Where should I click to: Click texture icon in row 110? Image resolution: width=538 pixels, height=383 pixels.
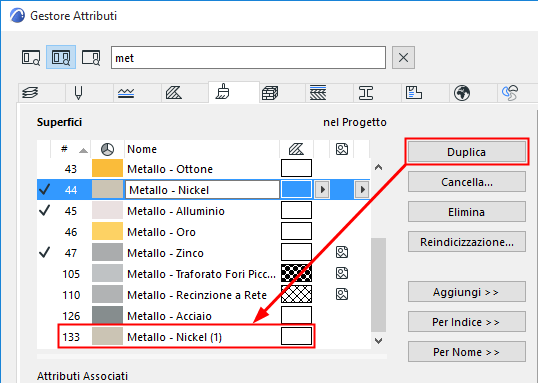coord(342,294)
